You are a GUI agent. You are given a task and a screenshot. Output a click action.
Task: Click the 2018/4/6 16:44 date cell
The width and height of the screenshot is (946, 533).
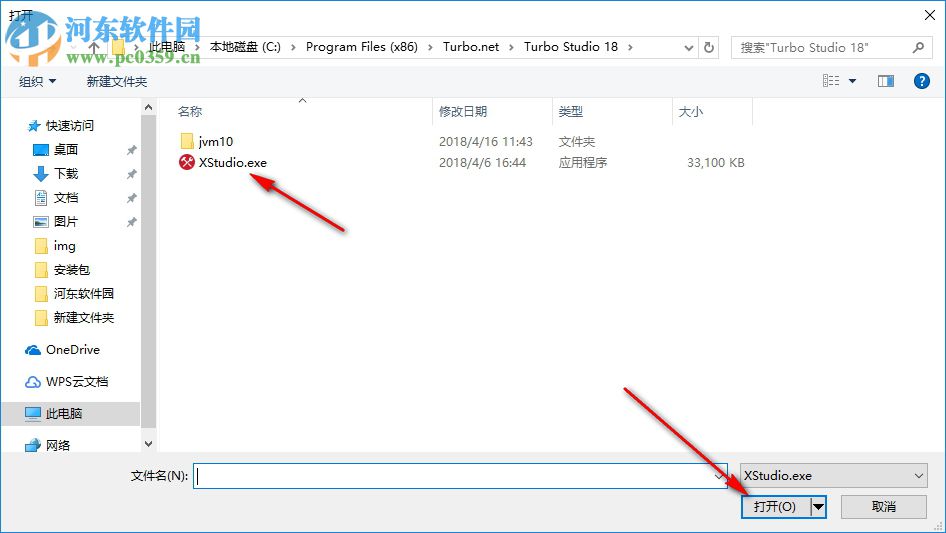[x=482, y=162]
